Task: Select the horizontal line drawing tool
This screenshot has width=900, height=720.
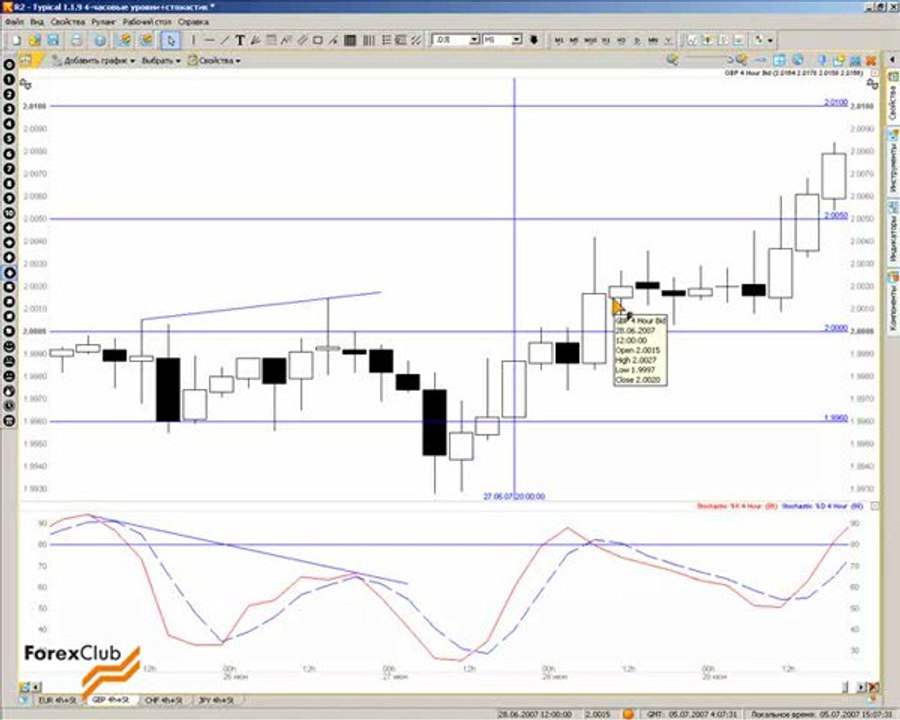Action: pyautogui.click(x=210, y=40)
